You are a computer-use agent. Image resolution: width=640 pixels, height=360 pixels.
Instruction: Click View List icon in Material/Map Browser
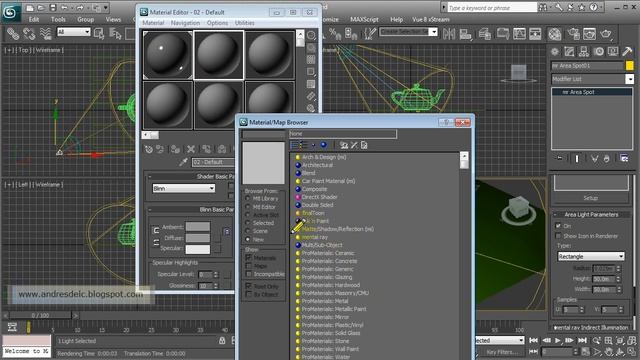(x=294, y=145)
